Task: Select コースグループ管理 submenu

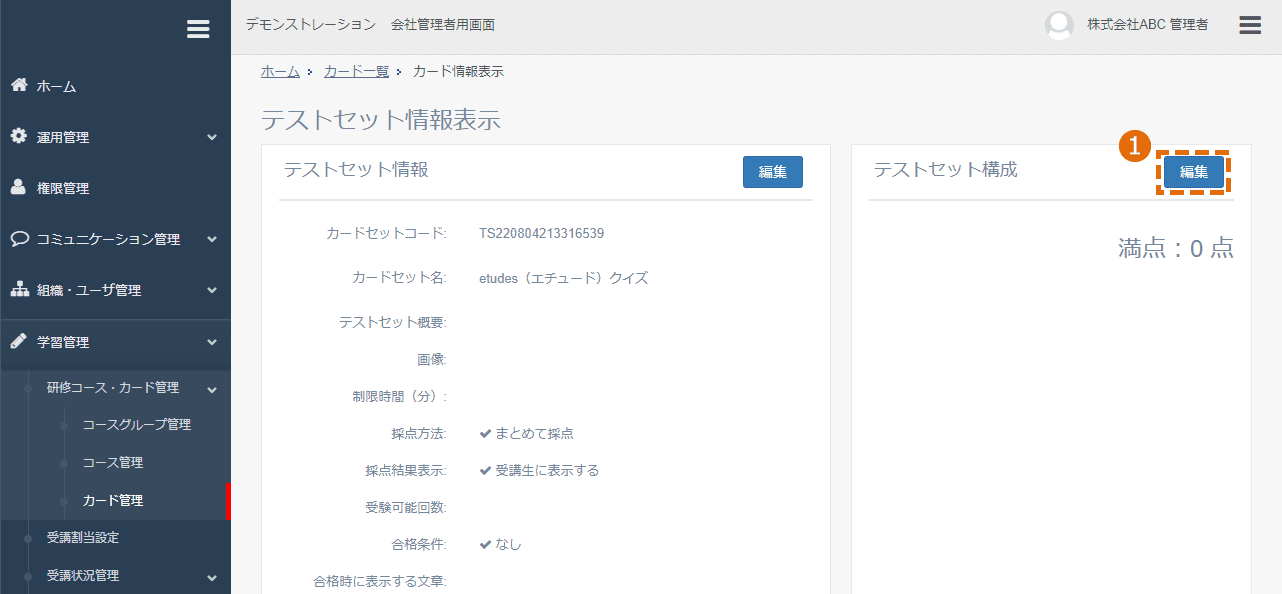Action: coord(137,424)
